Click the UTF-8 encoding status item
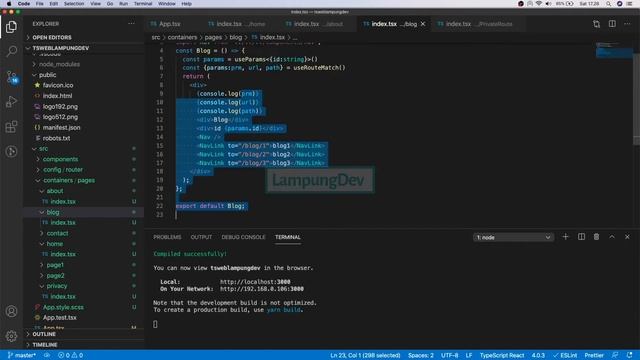640x360 pixels. point(449,355)
